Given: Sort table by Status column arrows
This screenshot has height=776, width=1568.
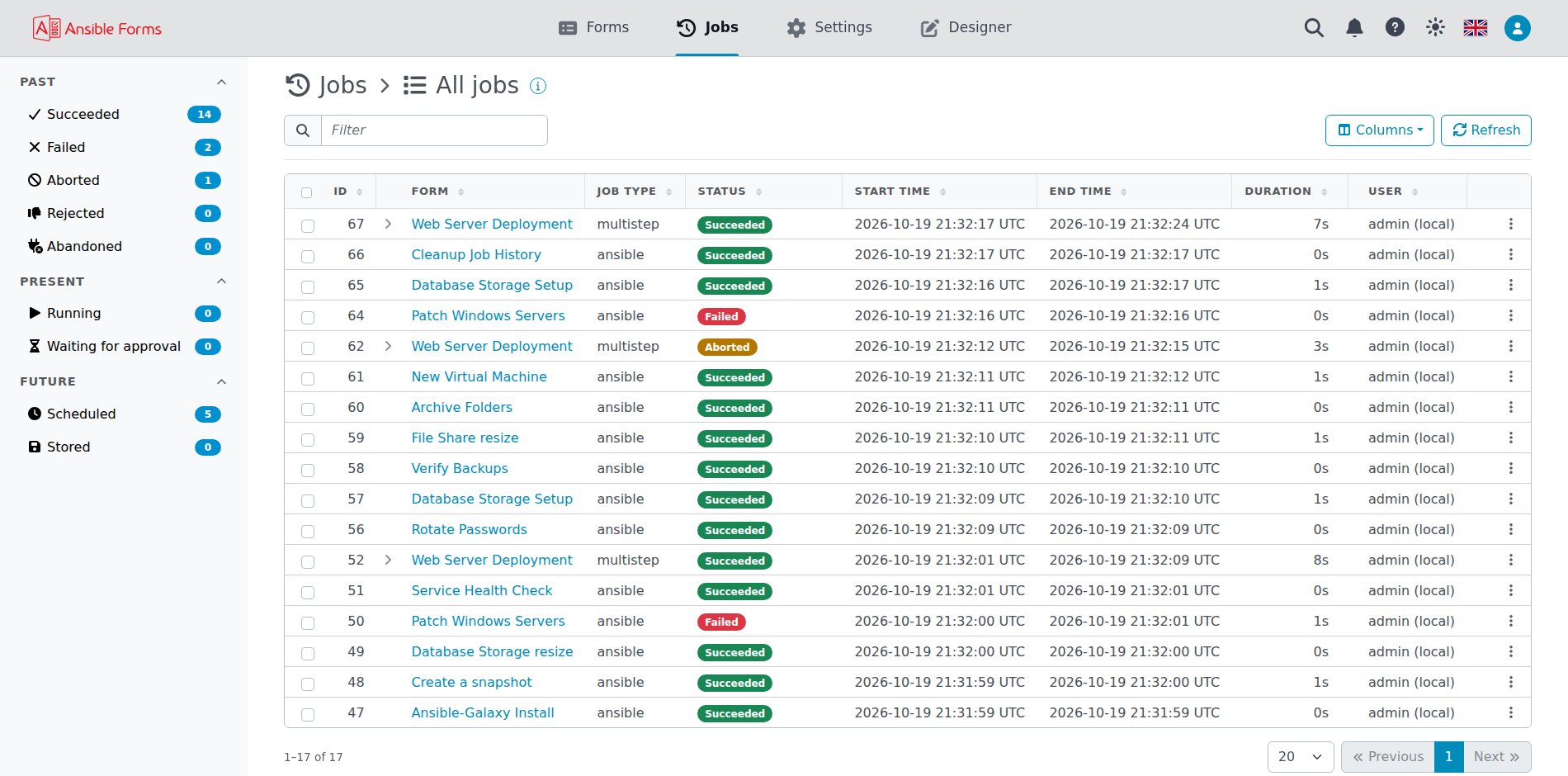Looking at the screenshot, I should click(x=758, y=192).
